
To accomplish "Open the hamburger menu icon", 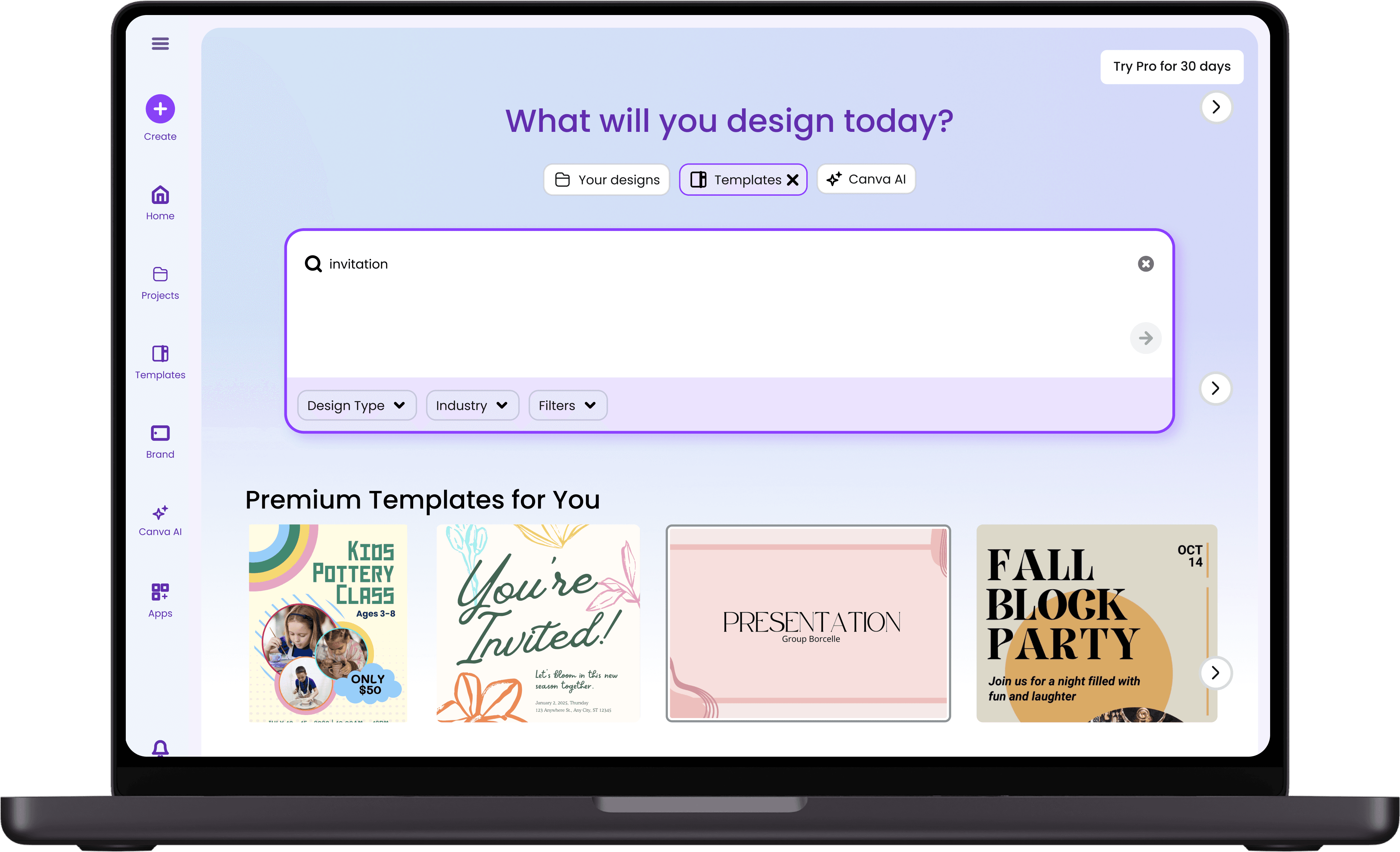I will tap(160, 44).
